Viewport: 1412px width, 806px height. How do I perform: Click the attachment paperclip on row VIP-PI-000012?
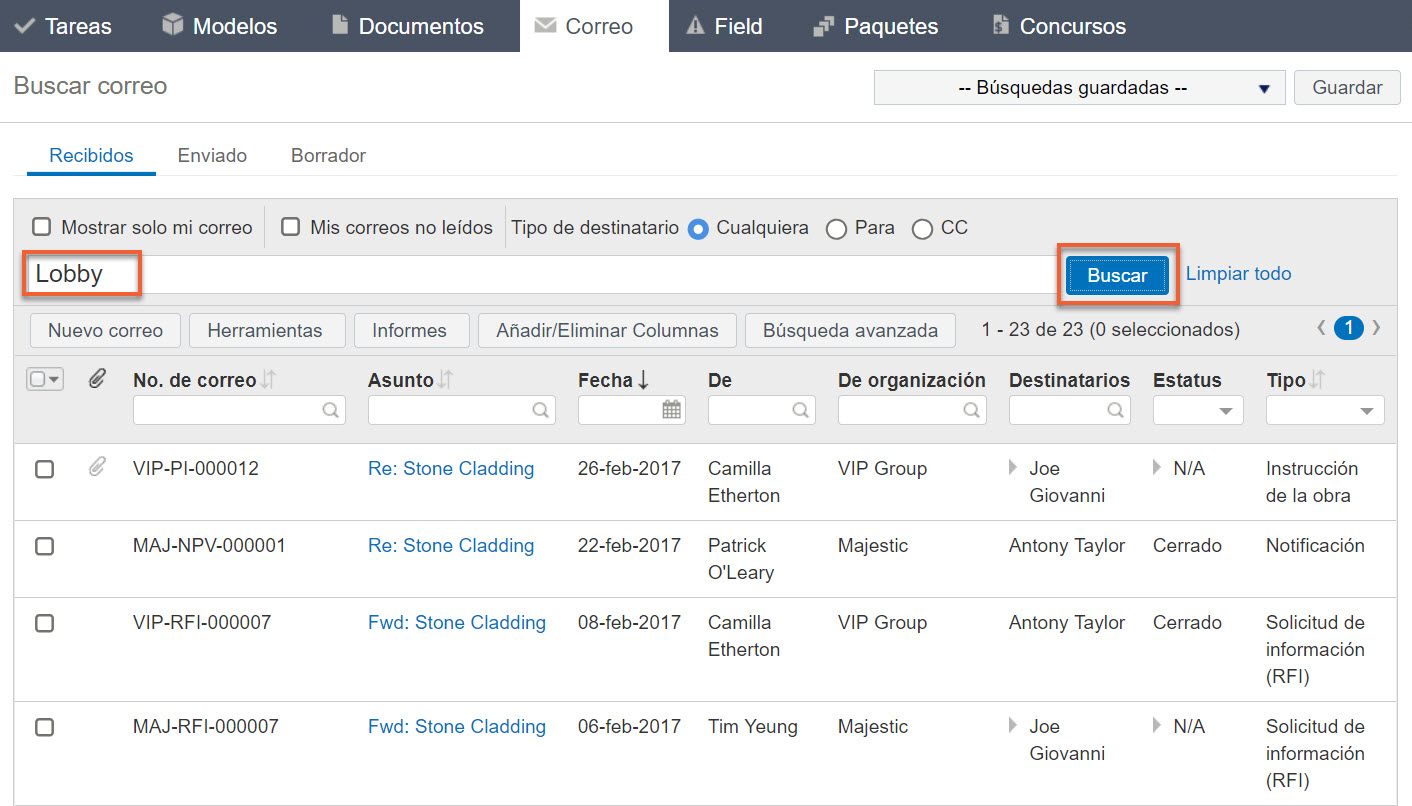[97, 466]
